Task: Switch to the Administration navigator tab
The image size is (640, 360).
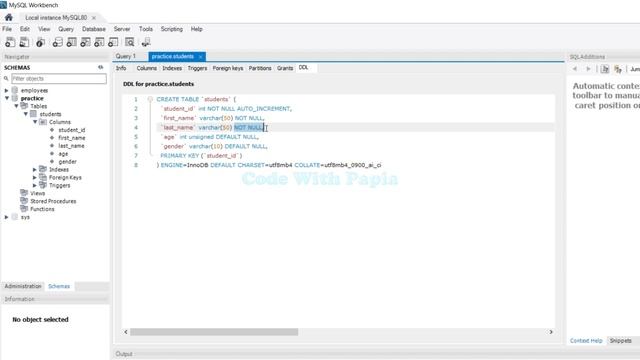Action: pyautogui.click(x=23, y=286)
